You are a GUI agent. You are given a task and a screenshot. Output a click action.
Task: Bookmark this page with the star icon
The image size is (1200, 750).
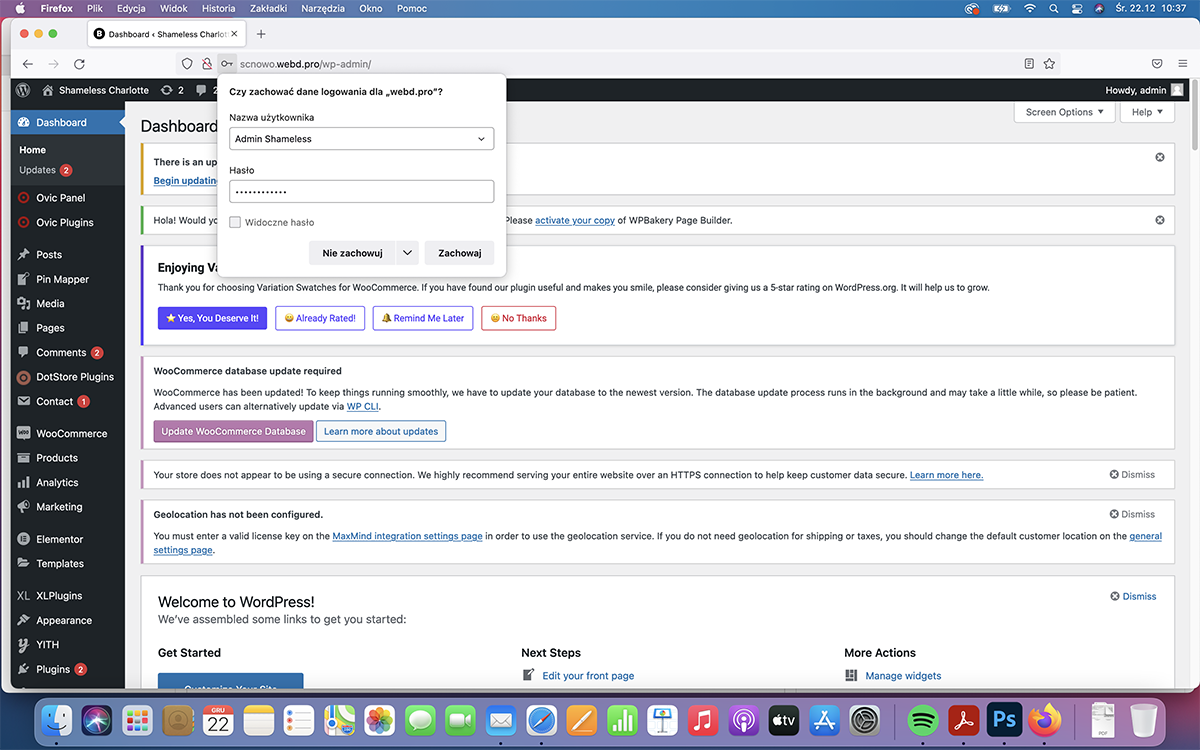(1049, 63)
